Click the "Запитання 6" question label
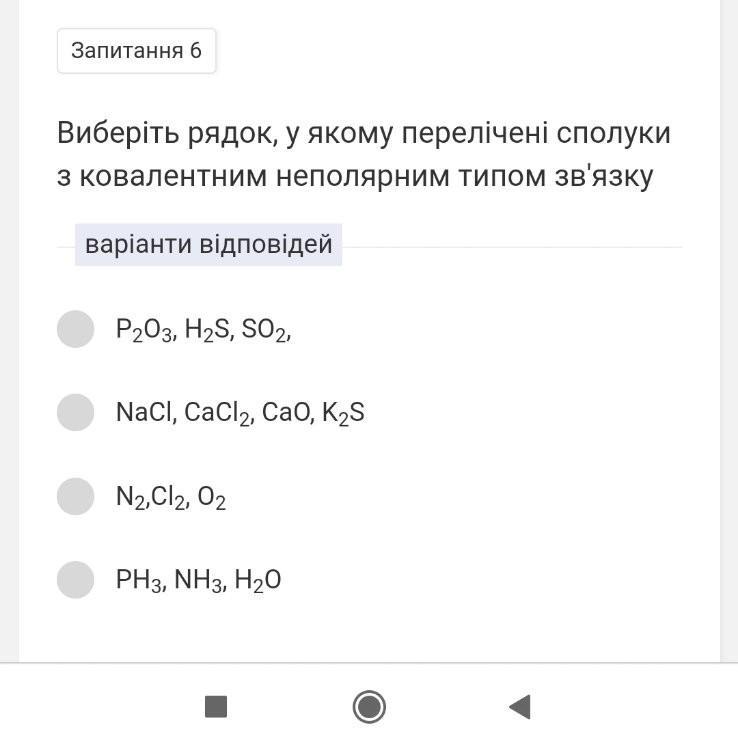 [136, 51]
